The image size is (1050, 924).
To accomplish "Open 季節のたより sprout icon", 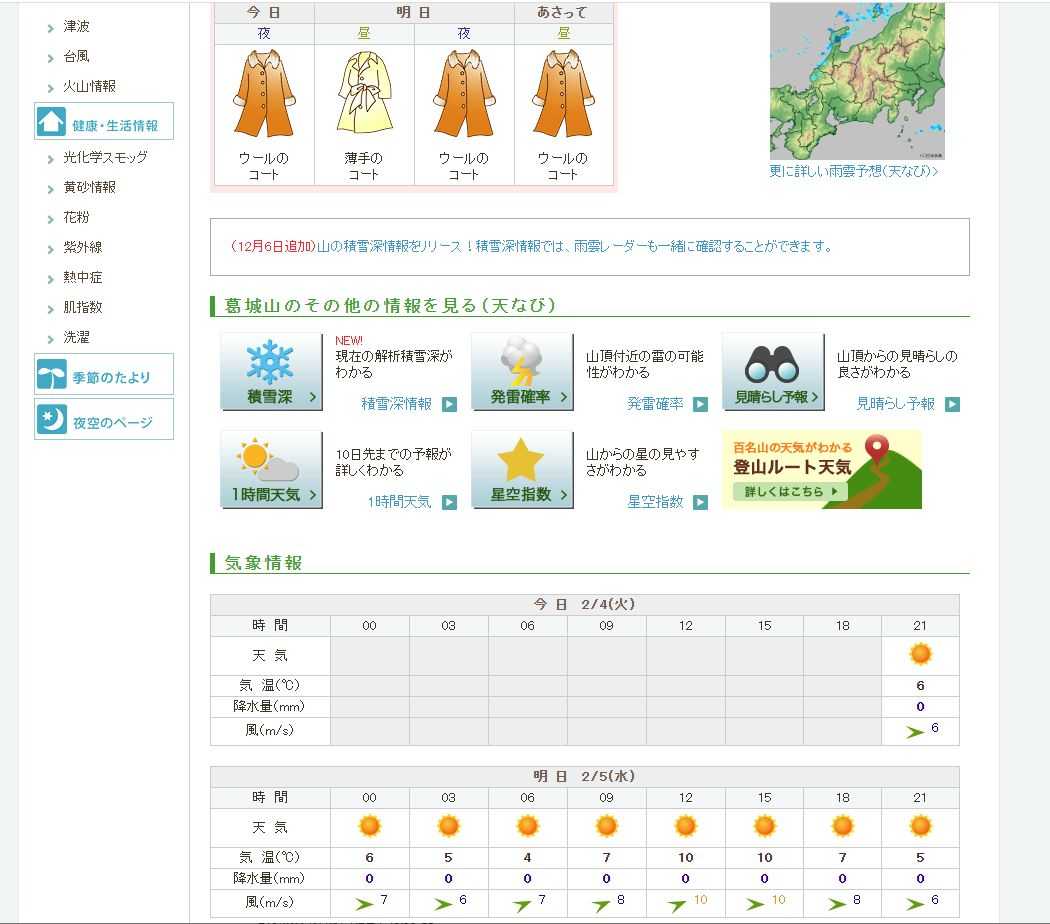I will (52, 375).
